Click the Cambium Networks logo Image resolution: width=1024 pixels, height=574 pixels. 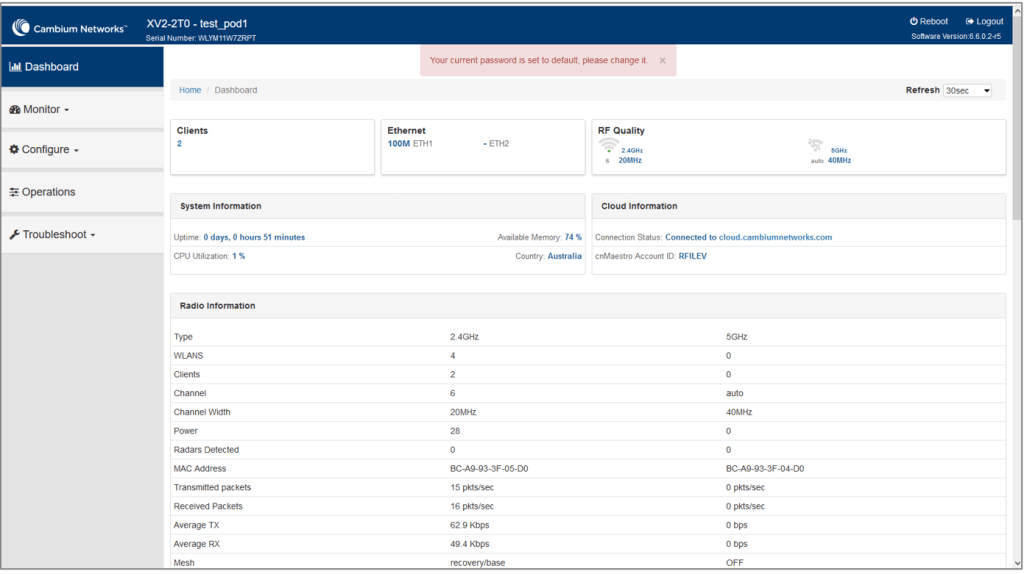[69, 28]
